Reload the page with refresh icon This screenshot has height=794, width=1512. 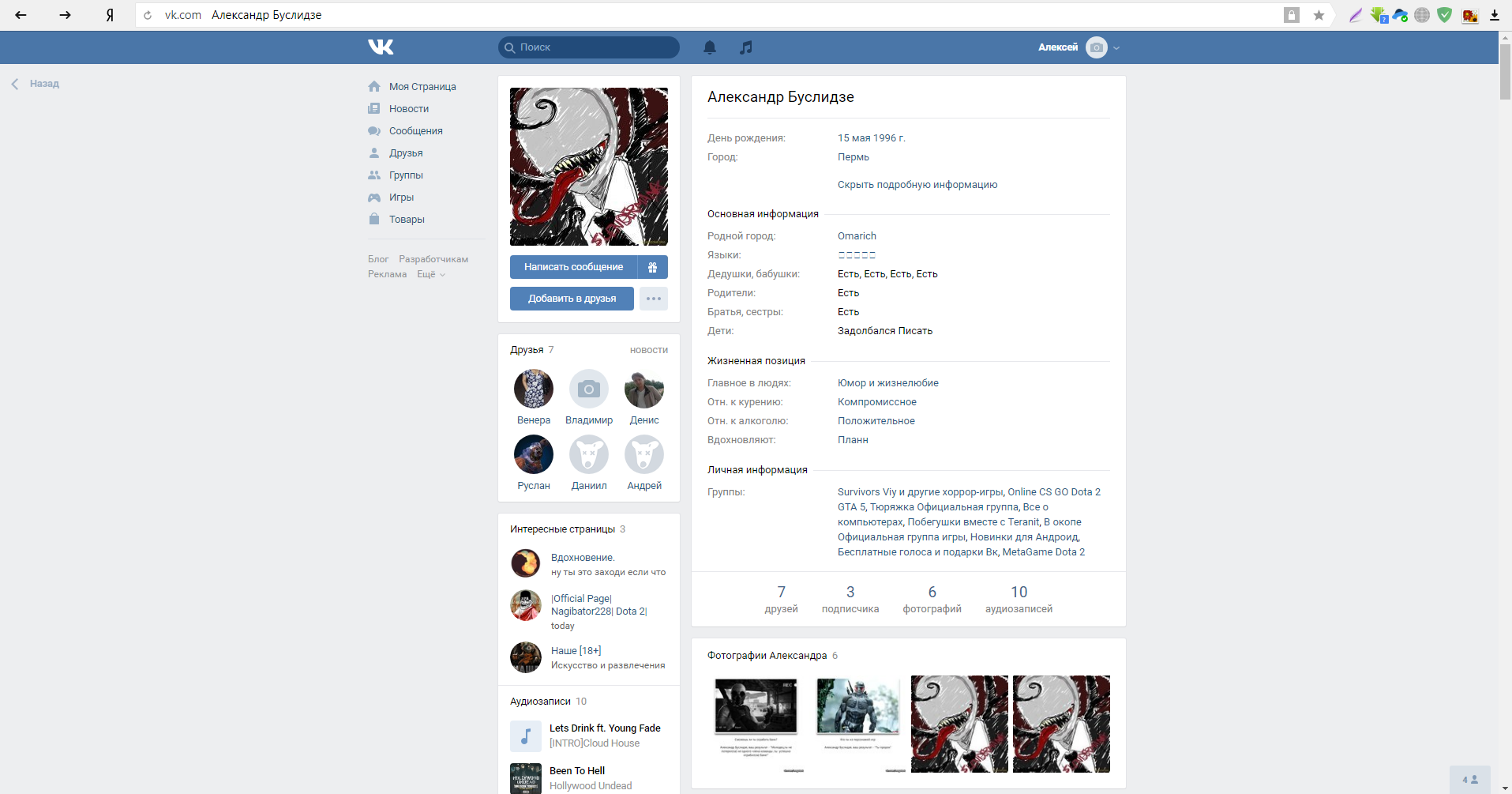(148, 15)
